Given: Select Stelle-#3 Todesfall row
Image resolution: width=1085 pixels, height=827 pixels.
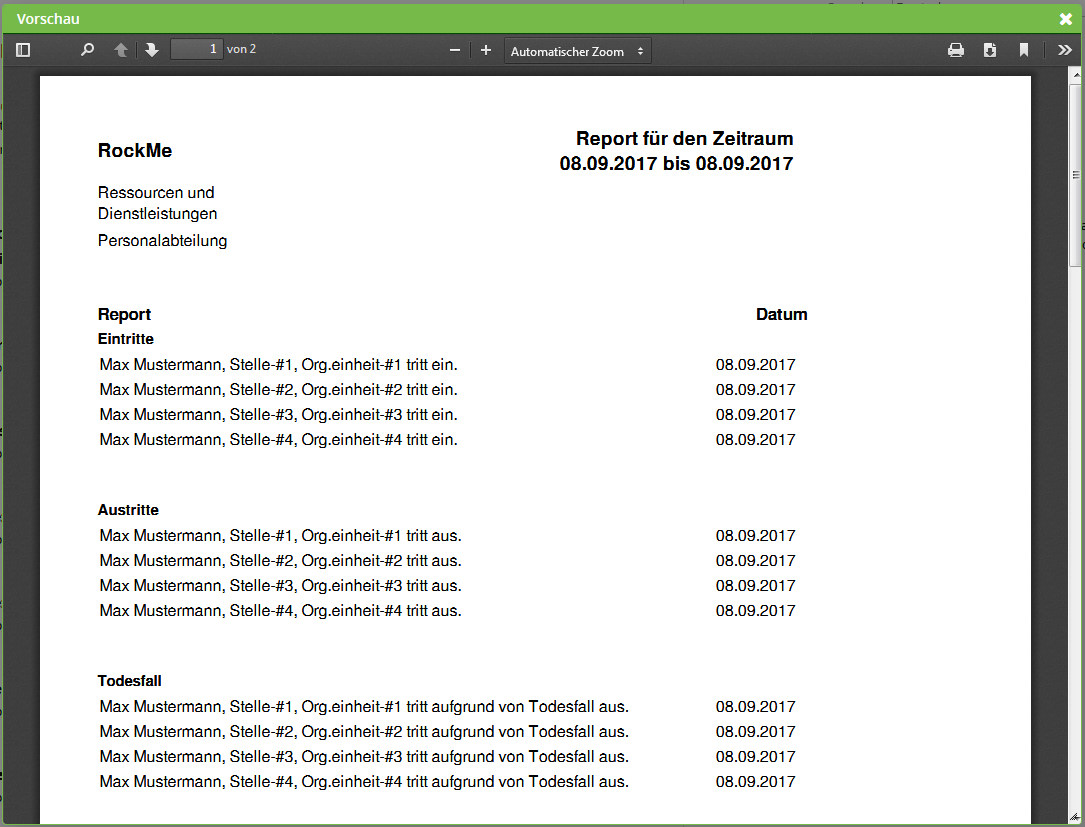Looking at the screenshot, I should (x=447, y=756).
